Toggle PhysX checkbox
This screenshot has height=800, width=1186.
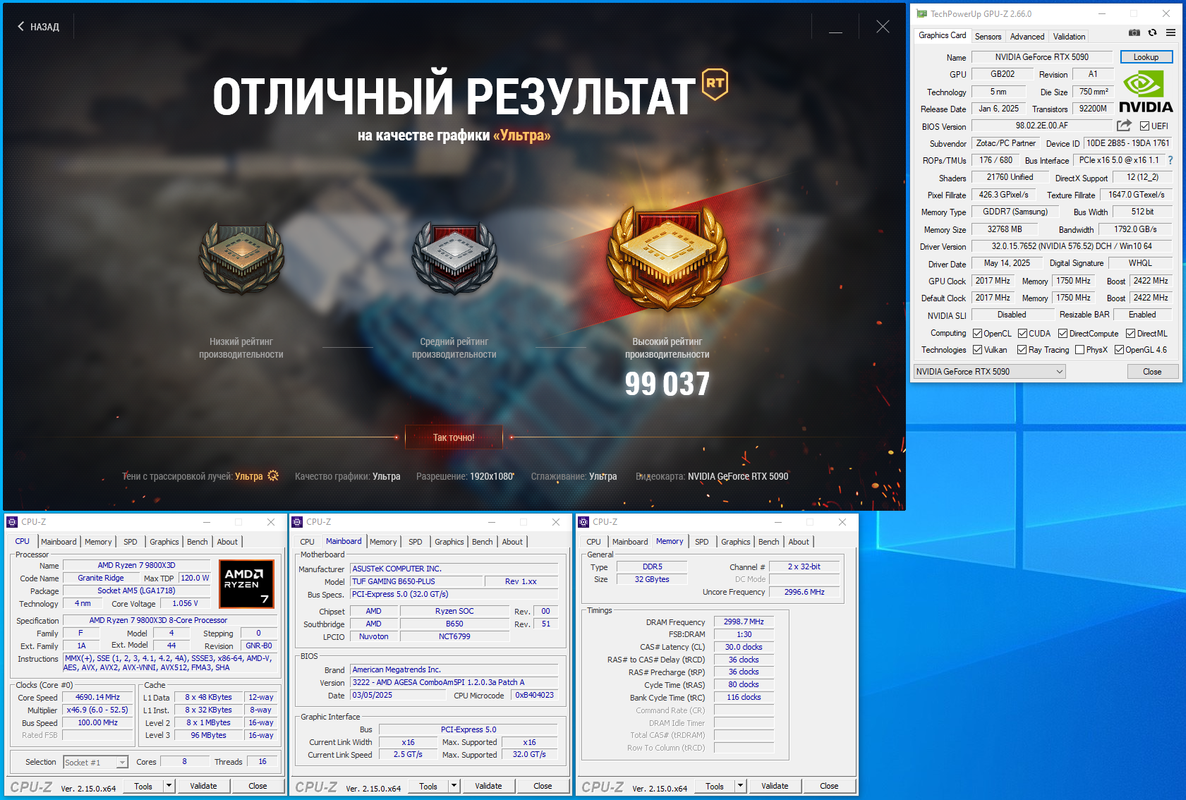[1079, 350]
